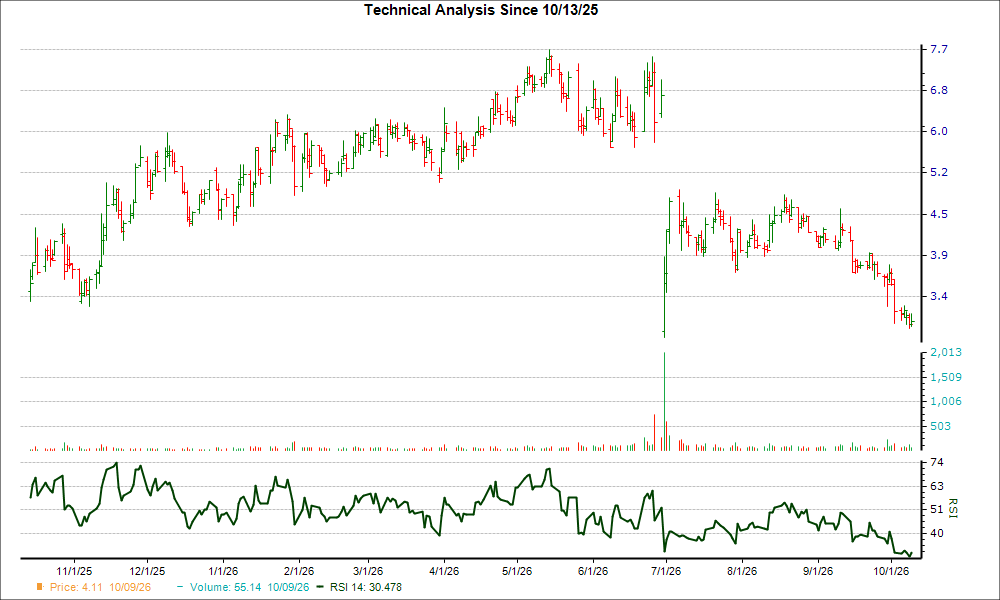Click the orange Price legend marker
This screenshot has width=1000, height=600.
[x=40, y=587]
